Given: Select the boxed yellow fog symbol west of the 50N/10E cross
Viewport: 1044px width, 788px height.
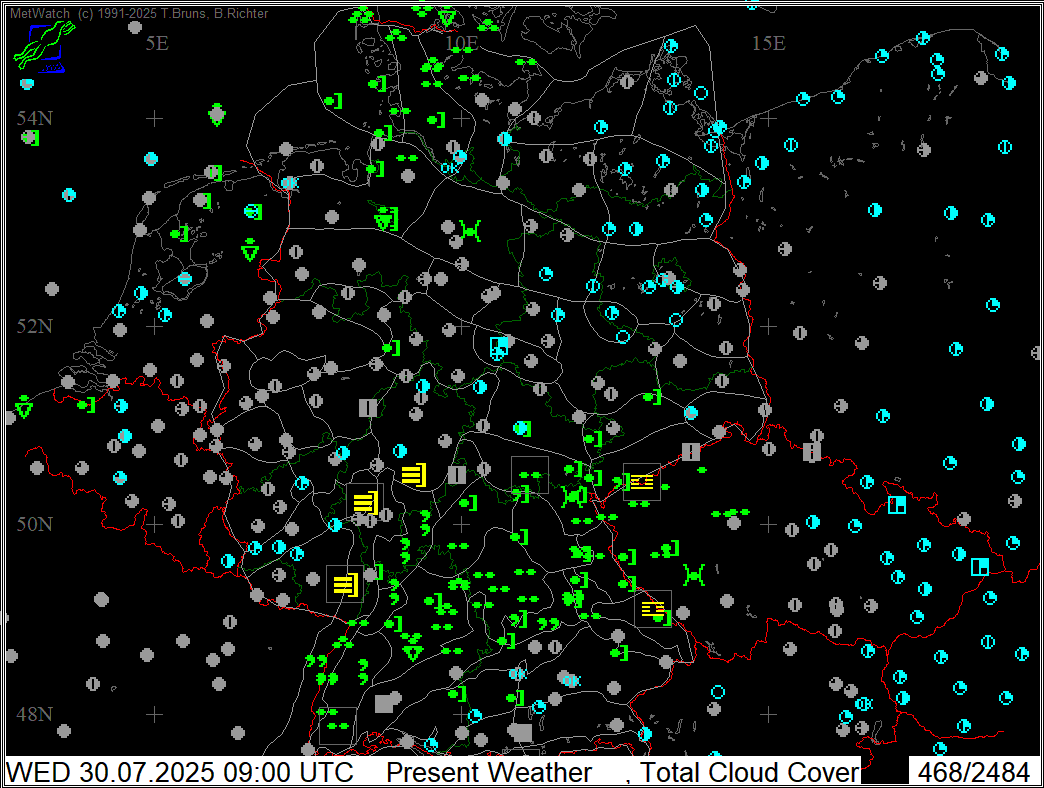Looking at the screenshot, I should coord(365,502).
